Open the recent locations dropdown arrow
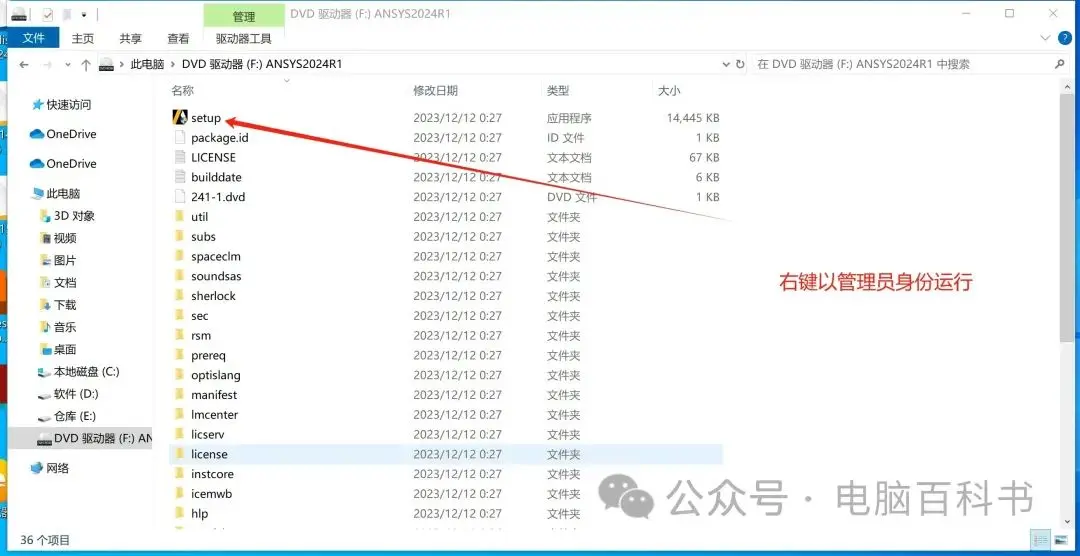Image resolution: width=1080 pixels, height=556 pixels. [x=68, y=64]
